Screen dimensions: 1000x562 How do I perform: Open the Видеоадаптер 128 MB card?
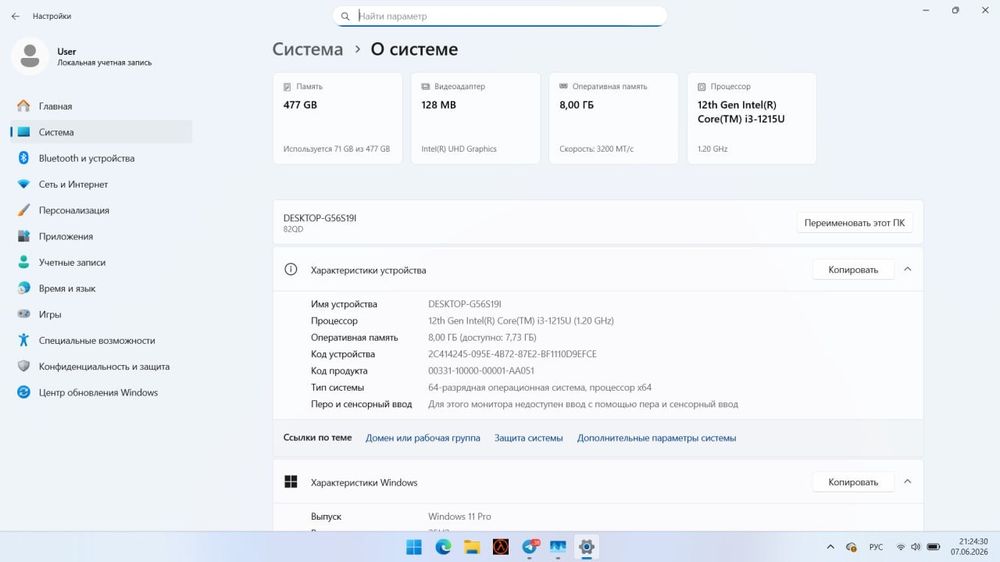point(476,119)
